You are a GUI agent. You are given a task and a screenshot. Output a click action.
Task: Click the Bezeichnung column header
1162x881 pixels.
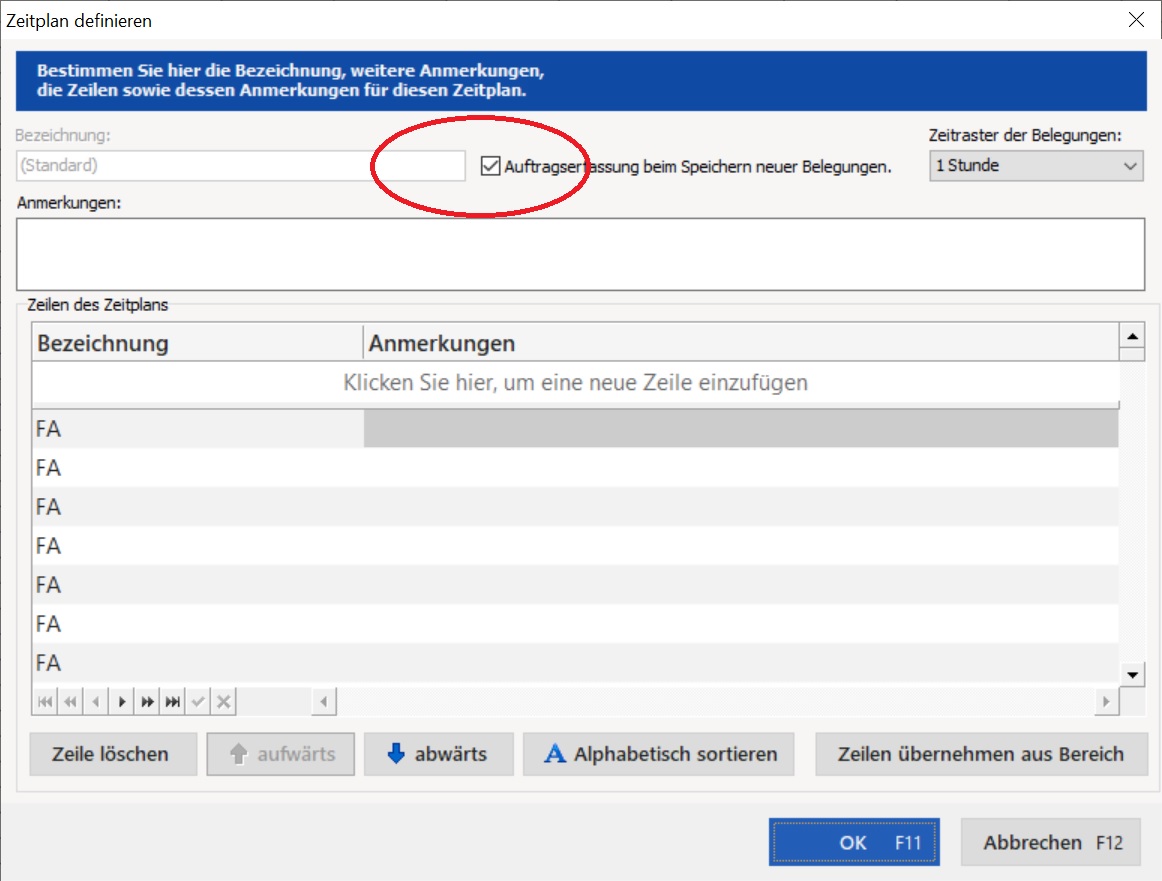(x=197, y=343)
